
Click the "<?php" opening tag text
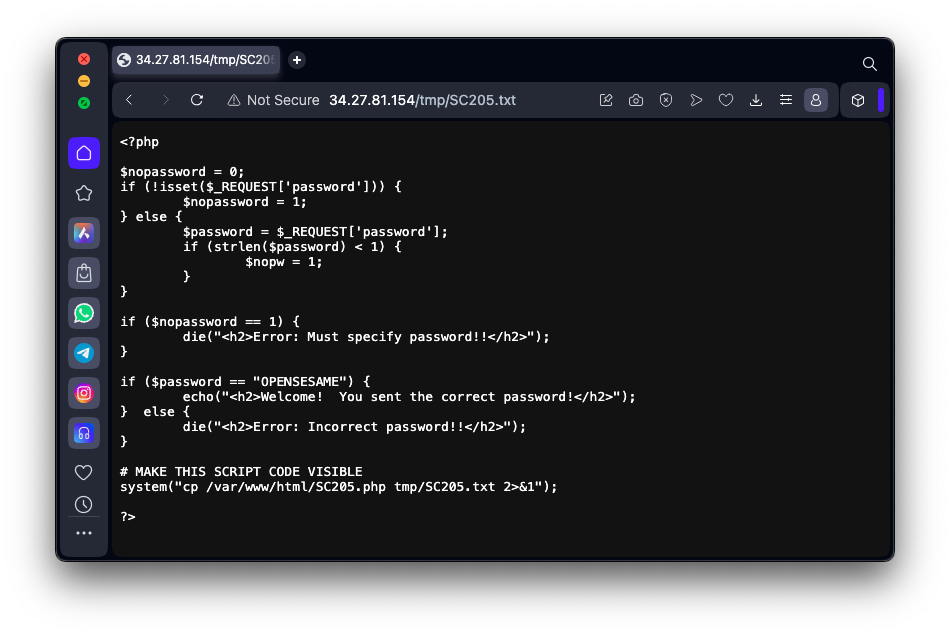pyautogui.click(x=139, y=142)
